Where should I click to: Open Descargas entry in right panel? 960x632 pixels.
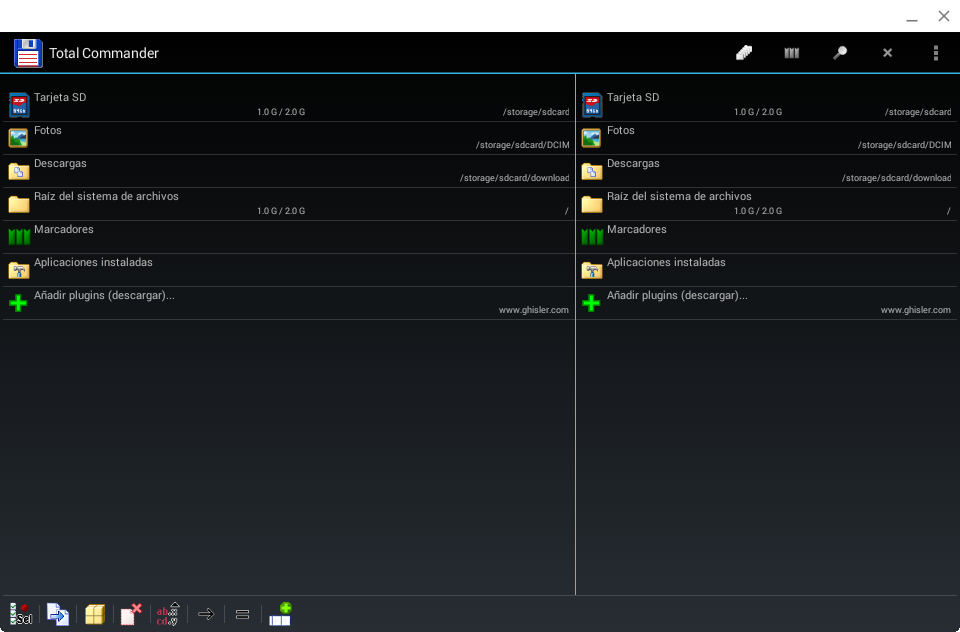[767, 171]
